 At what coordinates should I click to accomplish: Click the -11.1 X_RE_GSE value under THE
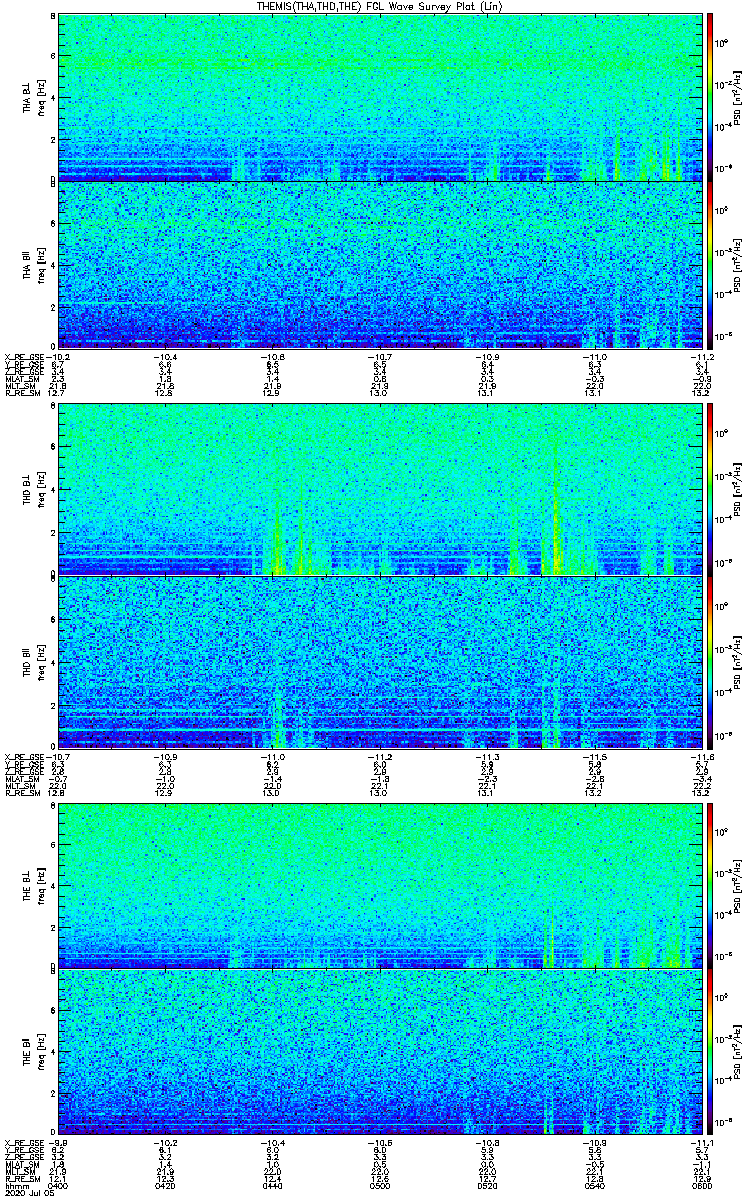click(x=703, y=1143)
